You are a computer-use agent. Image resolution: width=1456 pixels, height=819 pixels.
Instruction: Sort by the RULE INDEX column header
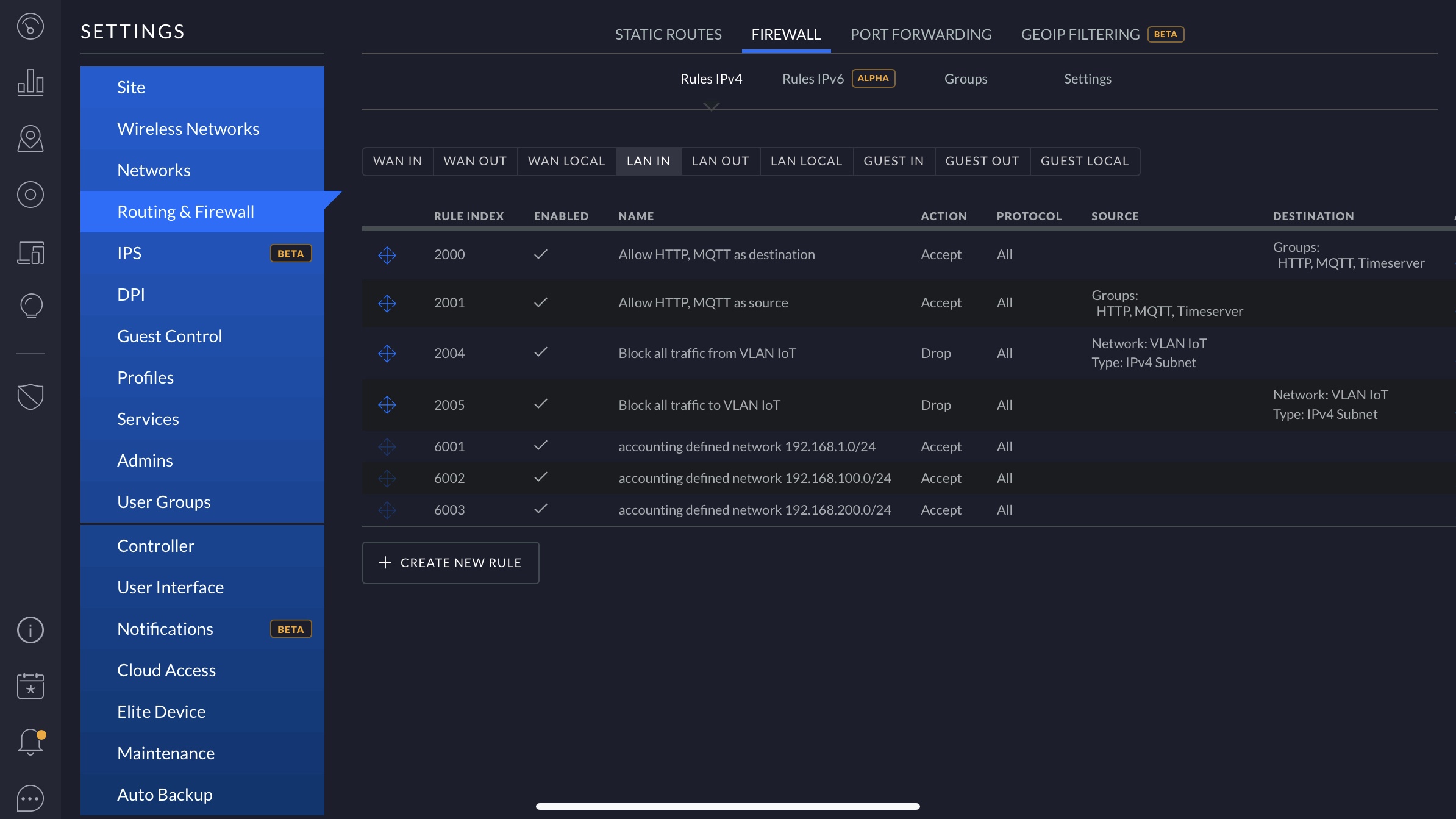coord(468,216)
